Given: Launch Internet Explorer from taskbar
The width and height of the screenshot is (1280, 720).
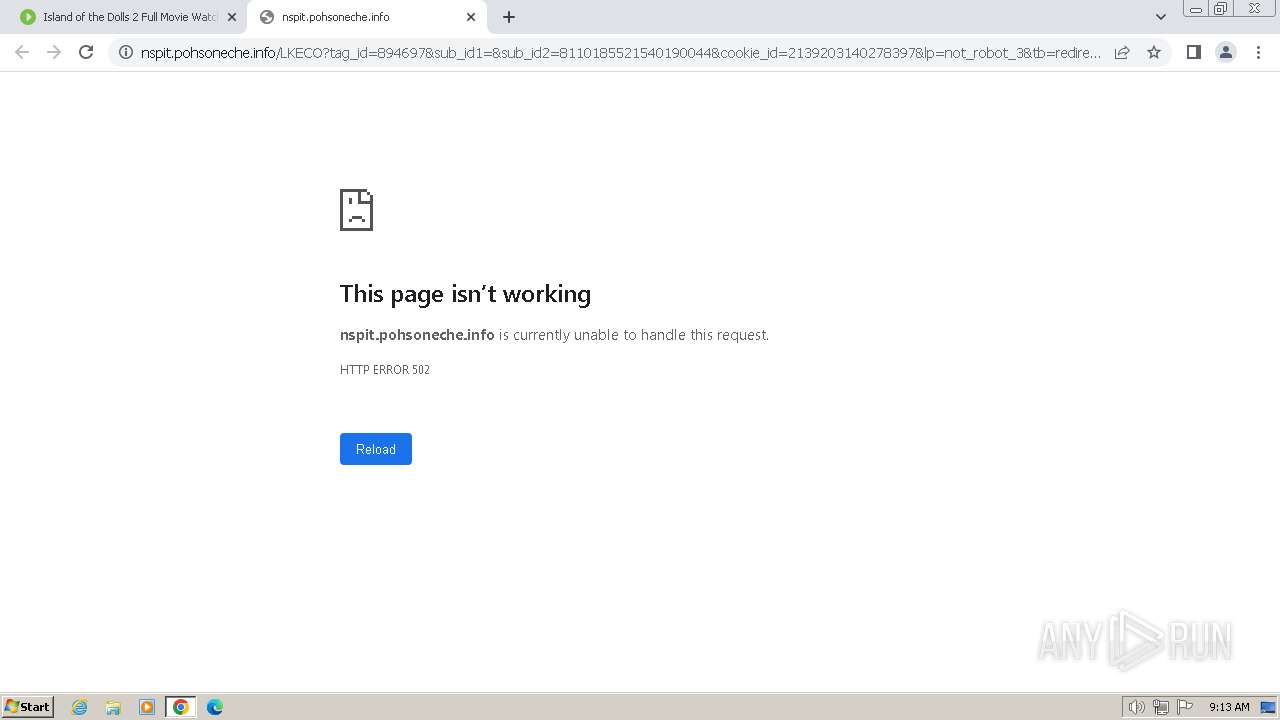Looking at the screenshot, I should [80, 707].
